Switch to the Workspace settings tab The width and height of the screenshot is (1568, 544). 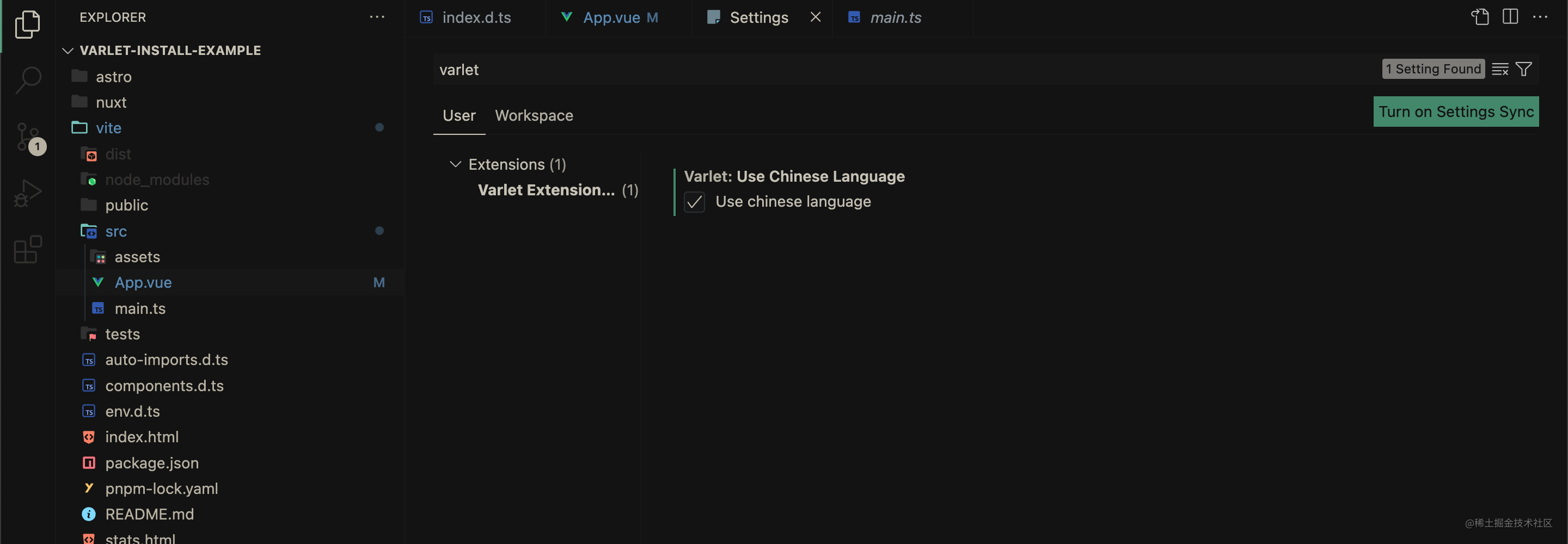point(534,116)
